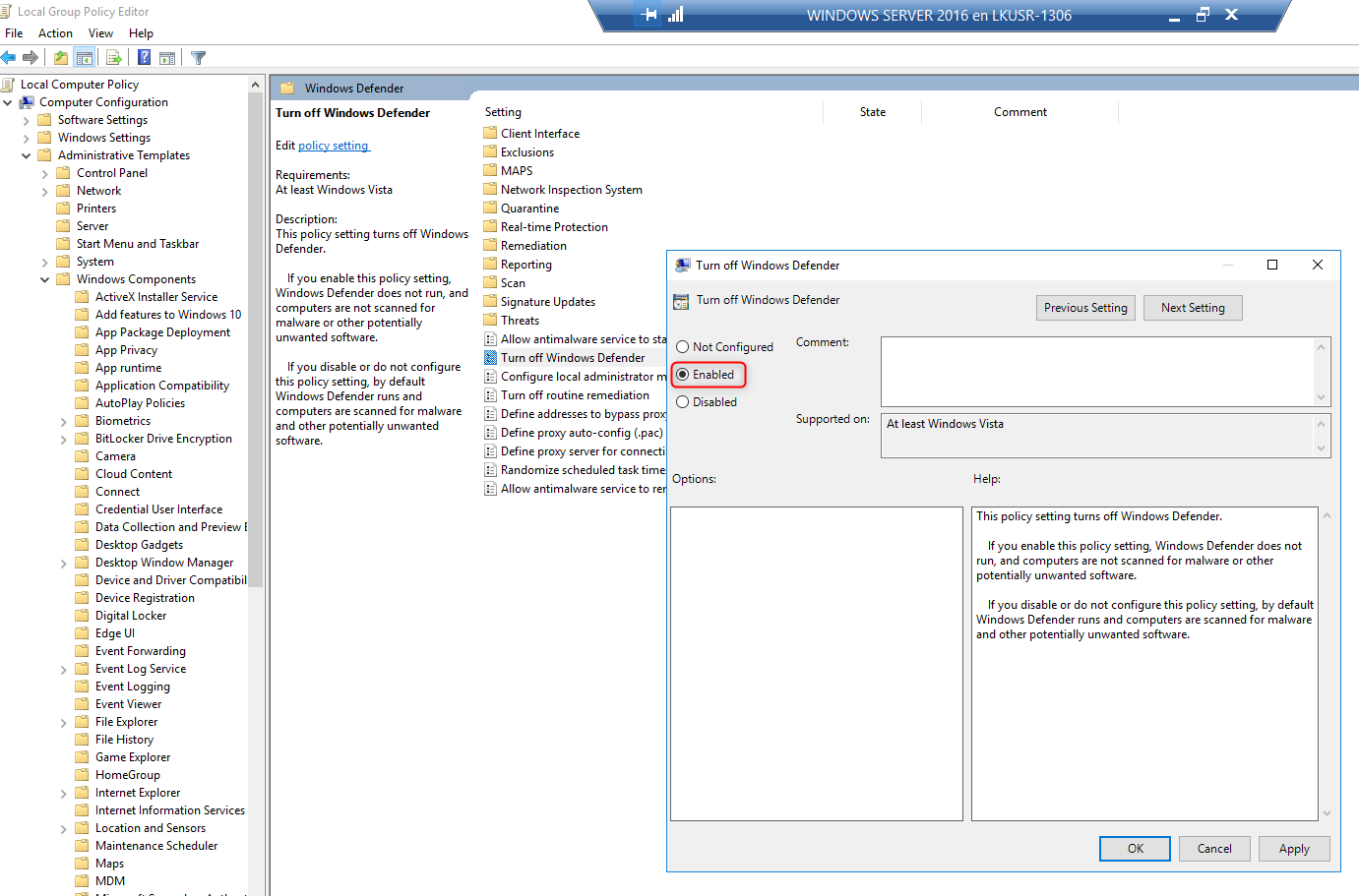Collapse the Computer Configuration node
This screenshot has height=896, width=1359.
[8, 102]
